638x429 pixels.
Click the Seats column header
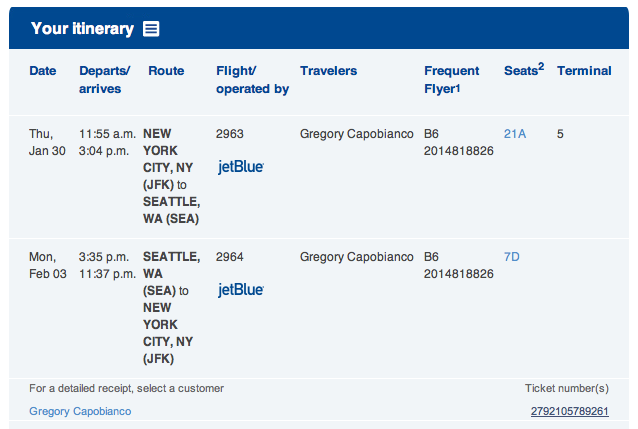pyautogui.click(x=524, y=70)
